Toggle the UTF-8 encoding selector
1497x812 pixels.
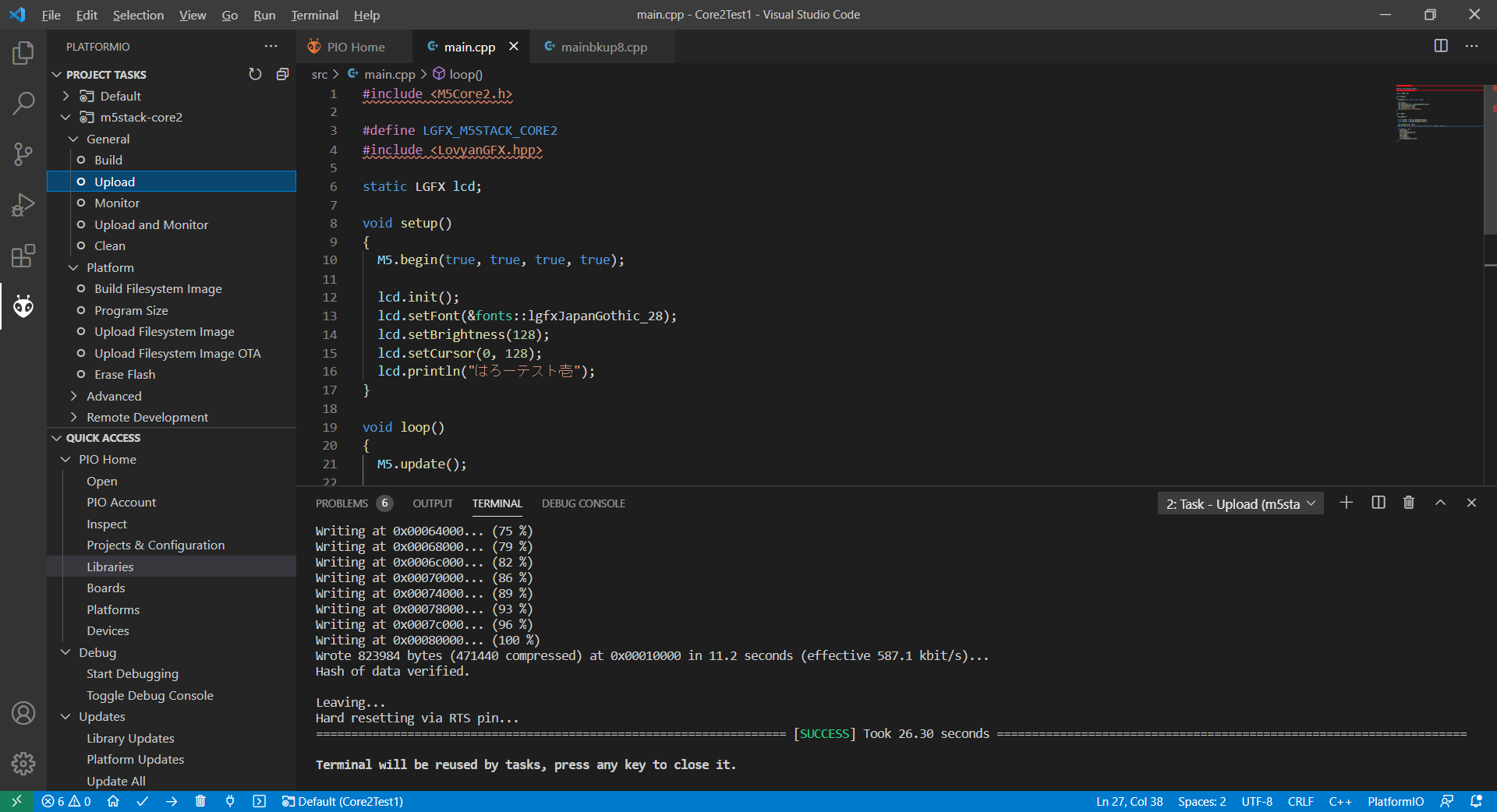pyautogui.click(x=1256, y=801)
